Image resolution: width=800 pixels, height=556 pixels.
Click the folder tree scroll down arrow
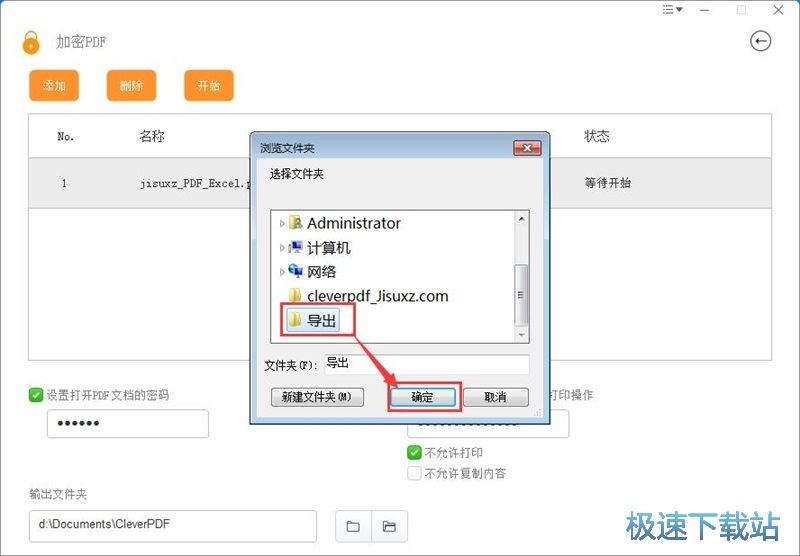(521, 335)
